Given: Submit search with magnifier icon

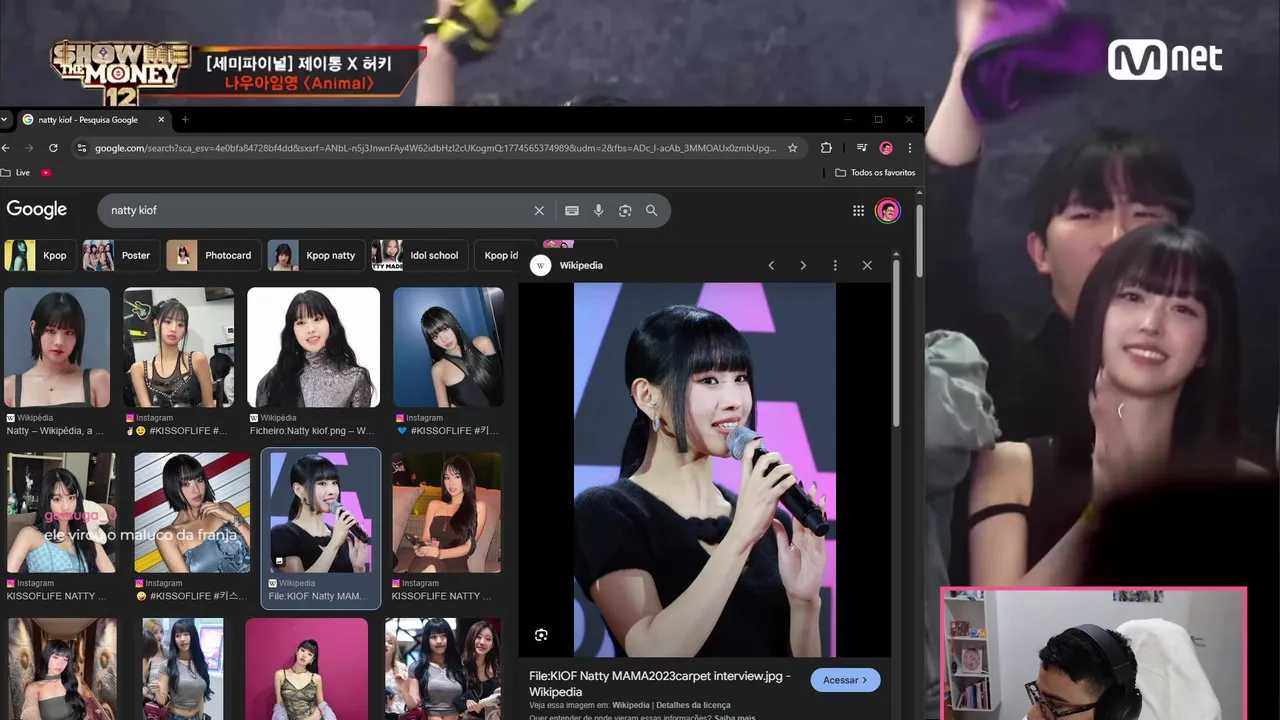Looking at the screenshot, I should (652, 211).
